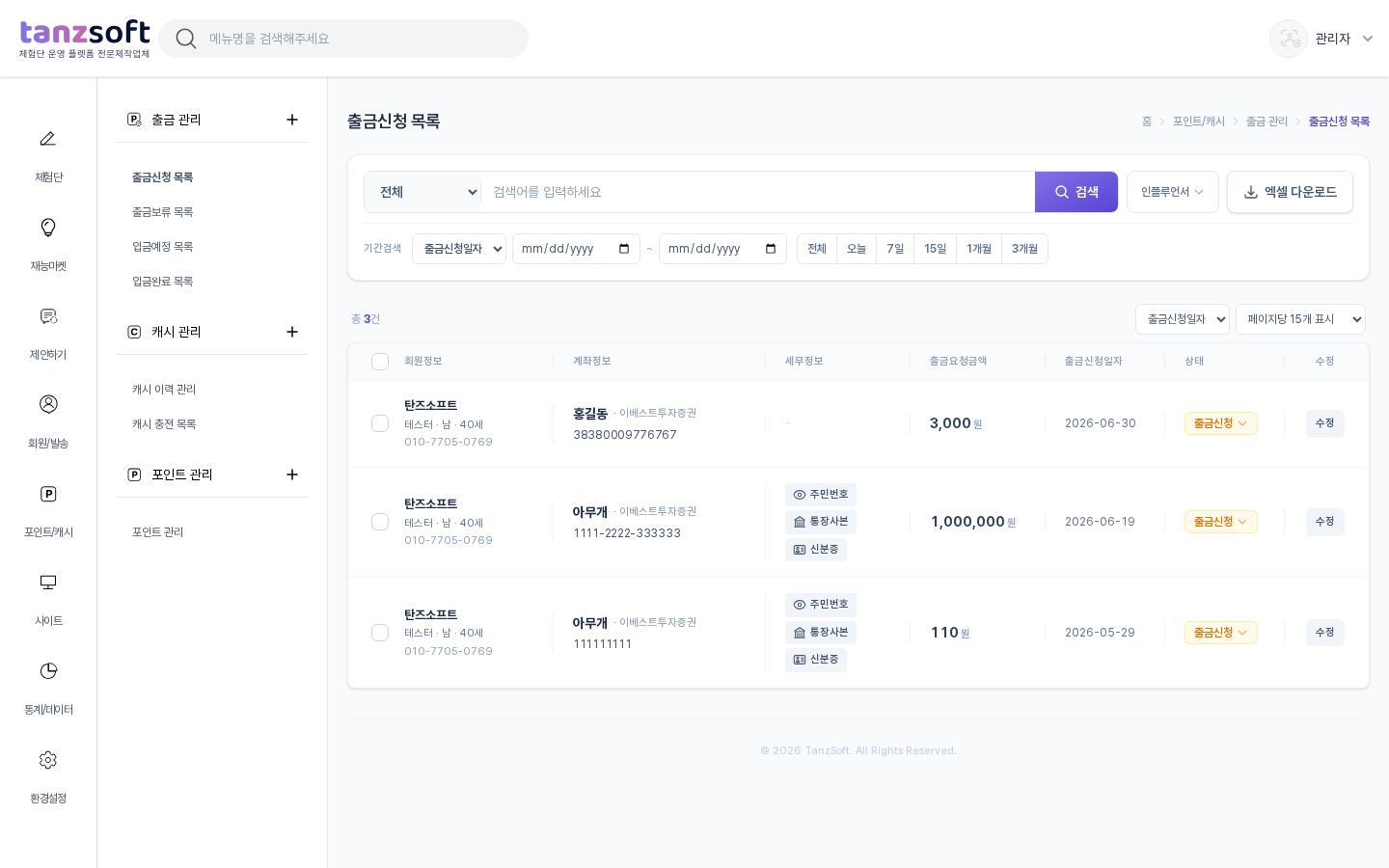The height and width of the screenshot is (868, 1389).
Task: Check the row with account 1111-2222-333333
Action: point(380,522)
